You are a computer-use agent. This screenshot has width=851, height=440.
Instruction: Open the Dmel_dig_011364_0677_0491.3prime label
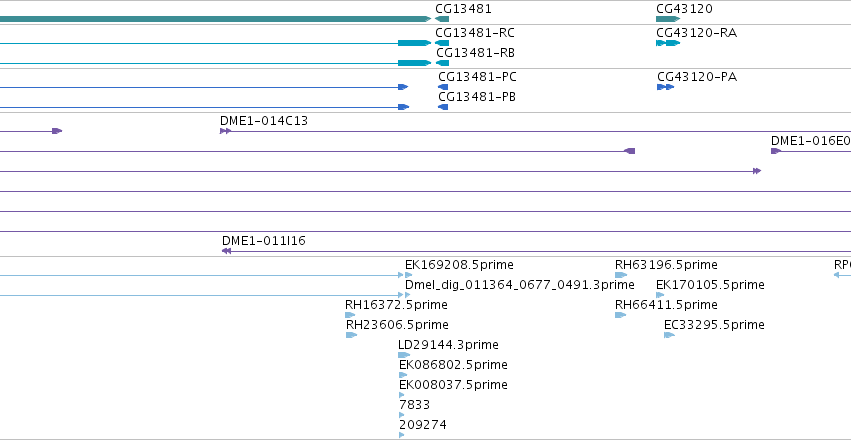(x=519, y=285)
